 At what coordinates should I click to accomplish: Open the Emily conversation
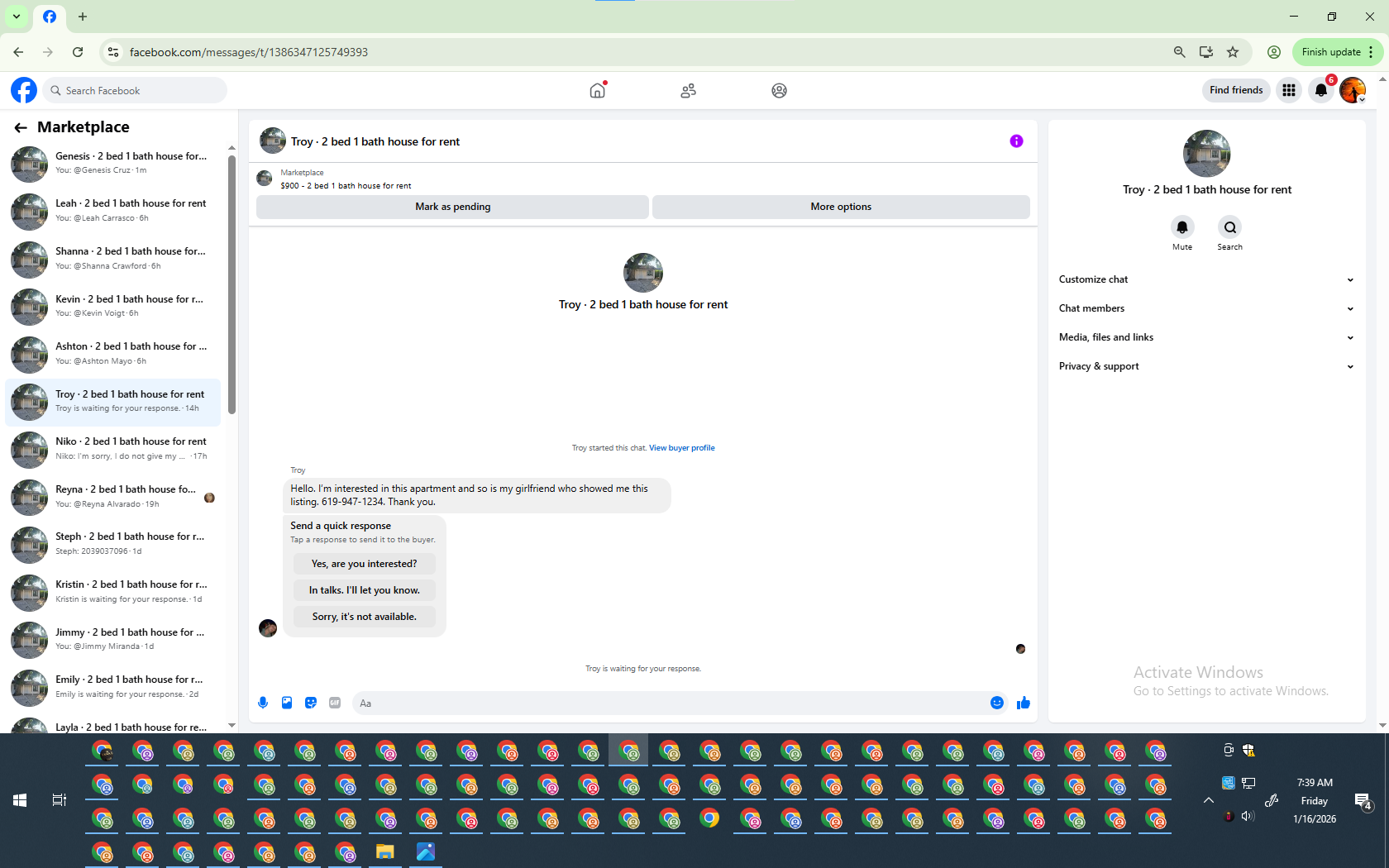(x=113, y=687)
